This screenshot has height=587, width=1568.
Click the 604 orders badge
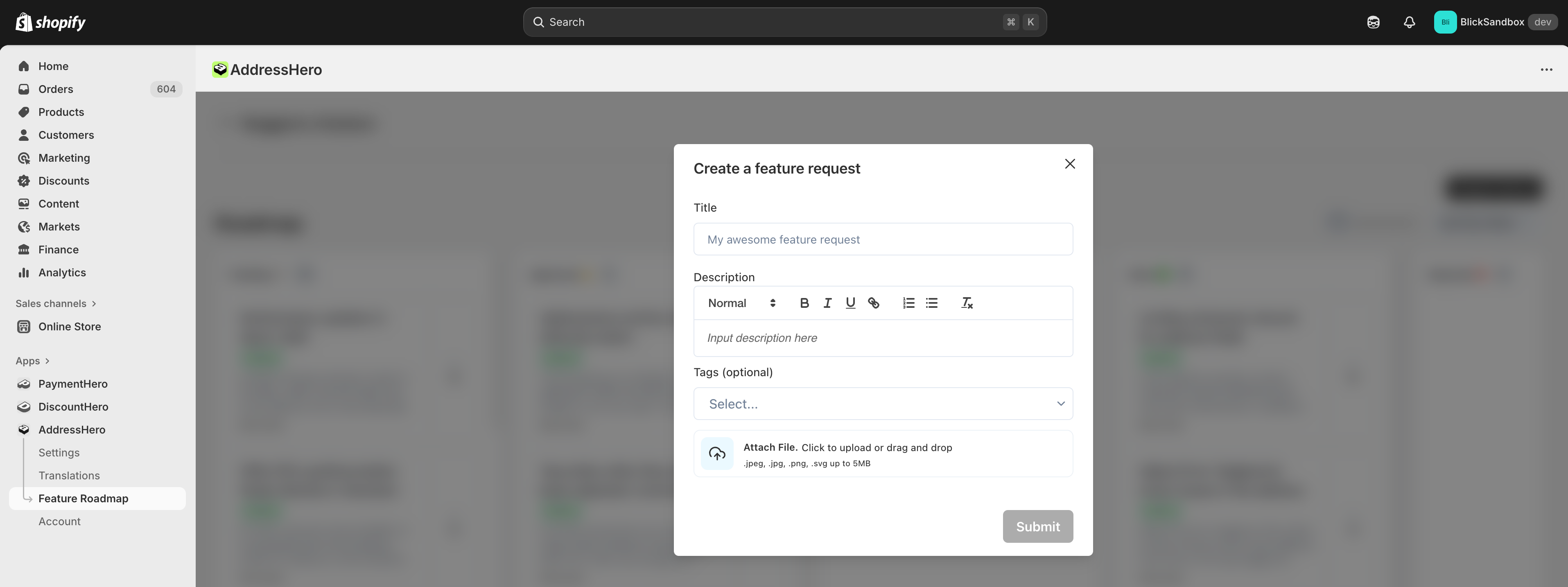(x=165, y=89)
